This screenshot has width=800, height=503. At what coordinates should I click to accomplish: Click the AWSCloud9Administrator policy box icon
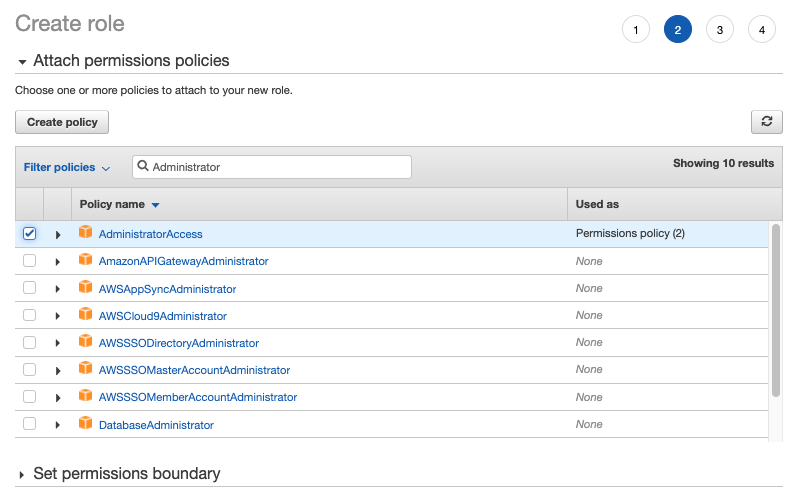pos(85,314)
